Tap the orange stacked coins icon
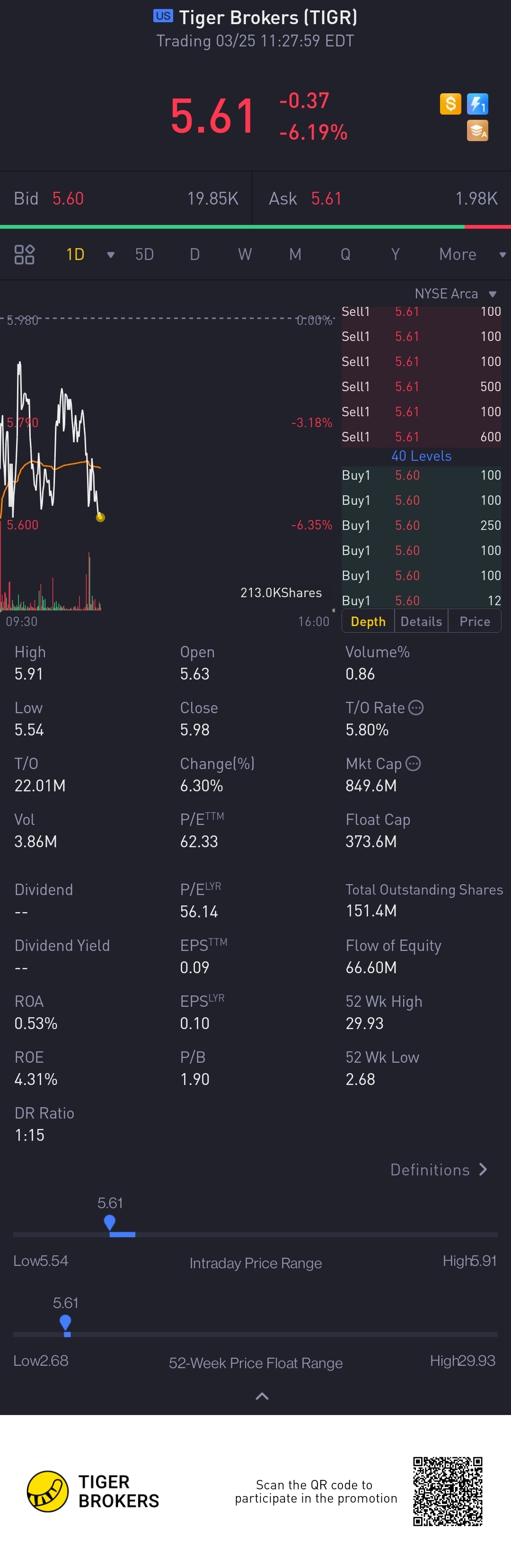The width and height of the screenshot is (511, 1568). pyautogui.click(x=477, y=131)
